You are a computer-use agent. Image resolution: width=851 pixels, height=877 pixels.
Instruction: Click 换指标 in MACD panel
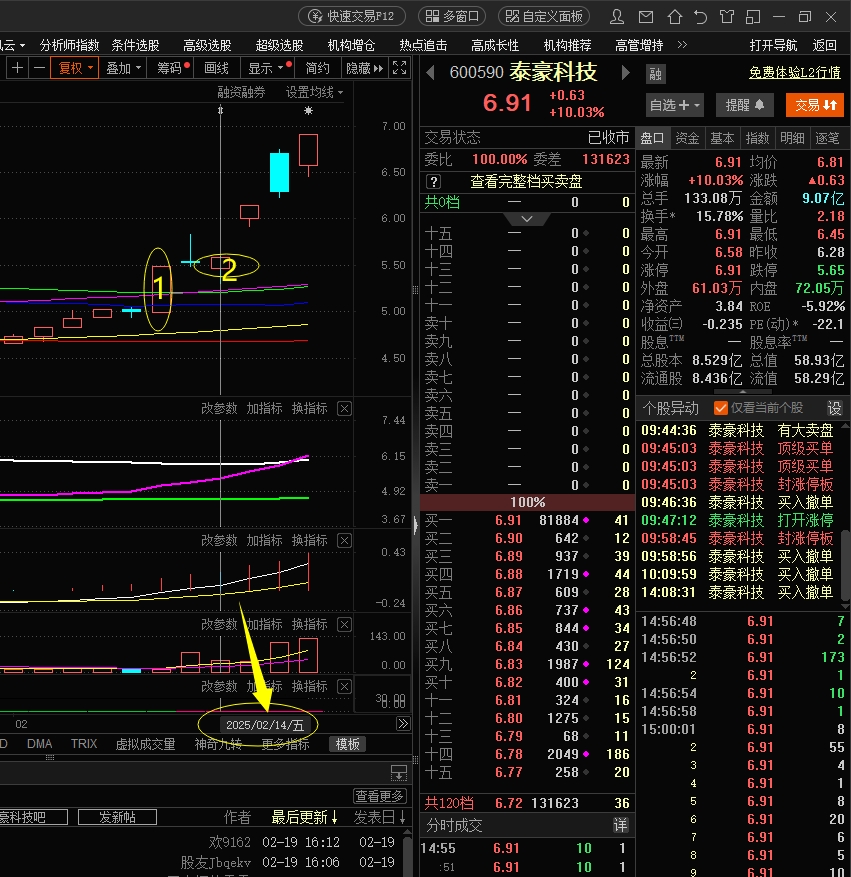(x=309, y=541)
